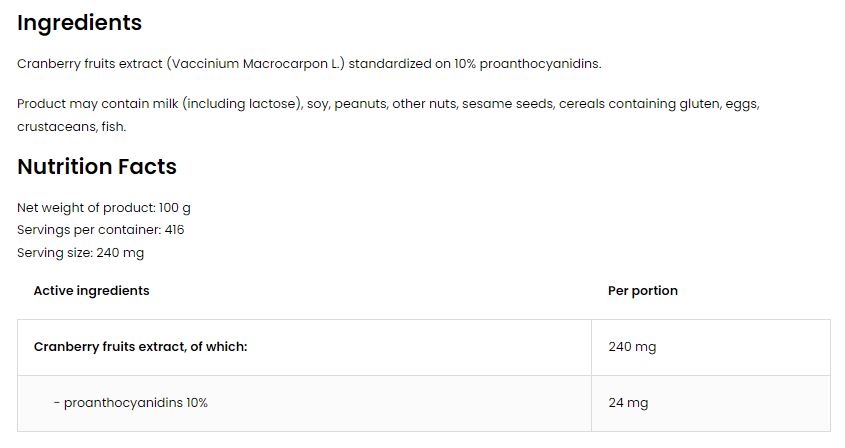This screenshot has width=845, height=448.
Task: Click the 'Servings per container: 416' line
Action: point(100,230)
